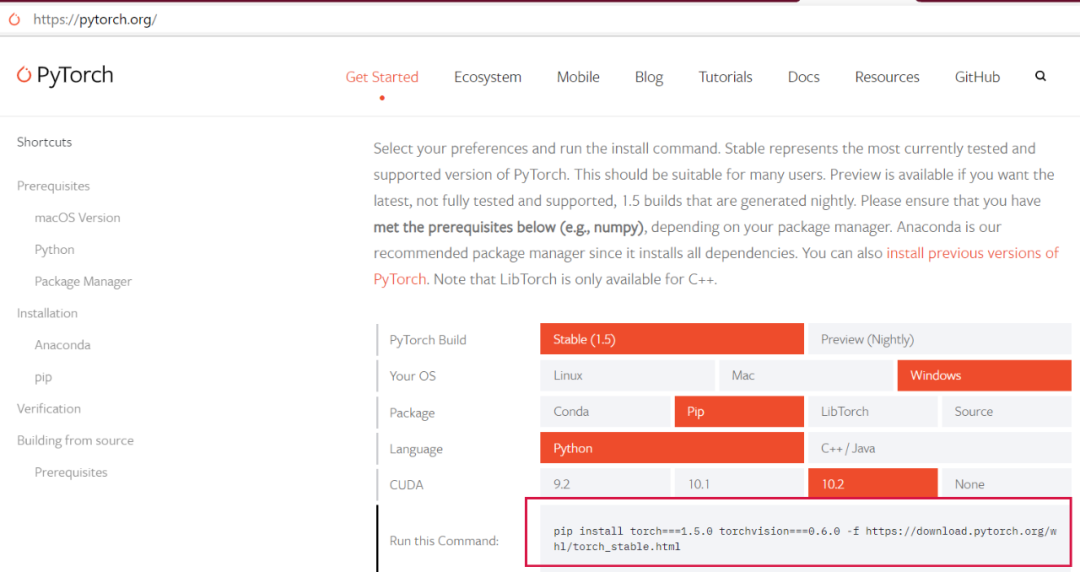Select None for CUDA
The width and height of the screenshot is (1080, 572).
click(x=1006, y=483)
